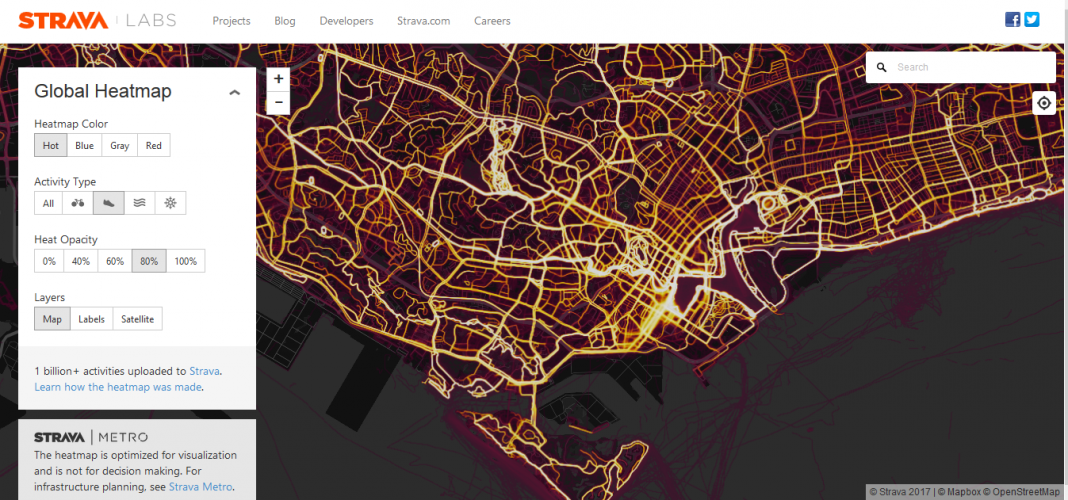This screenshot has width=1068, height=500.
Task: Toggle the Labels layer
Action: [x=91, y=319]
